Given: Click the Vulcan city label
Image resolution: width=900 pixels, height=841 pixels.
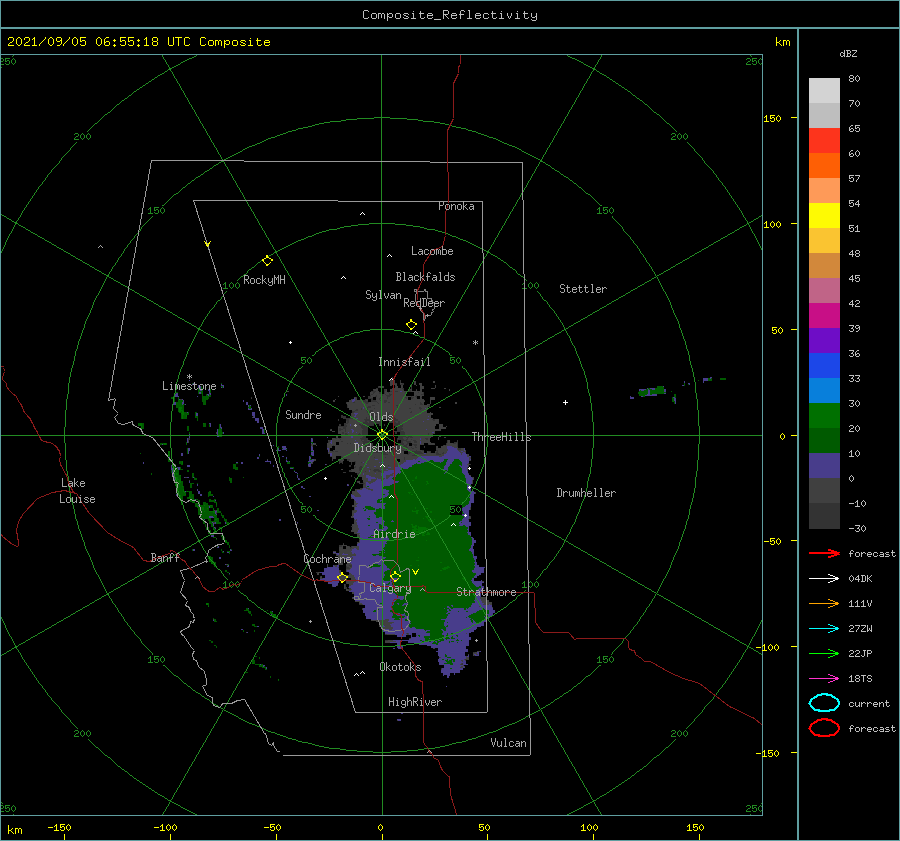Looking at the screenshot, I should click(x=508, y=743).
